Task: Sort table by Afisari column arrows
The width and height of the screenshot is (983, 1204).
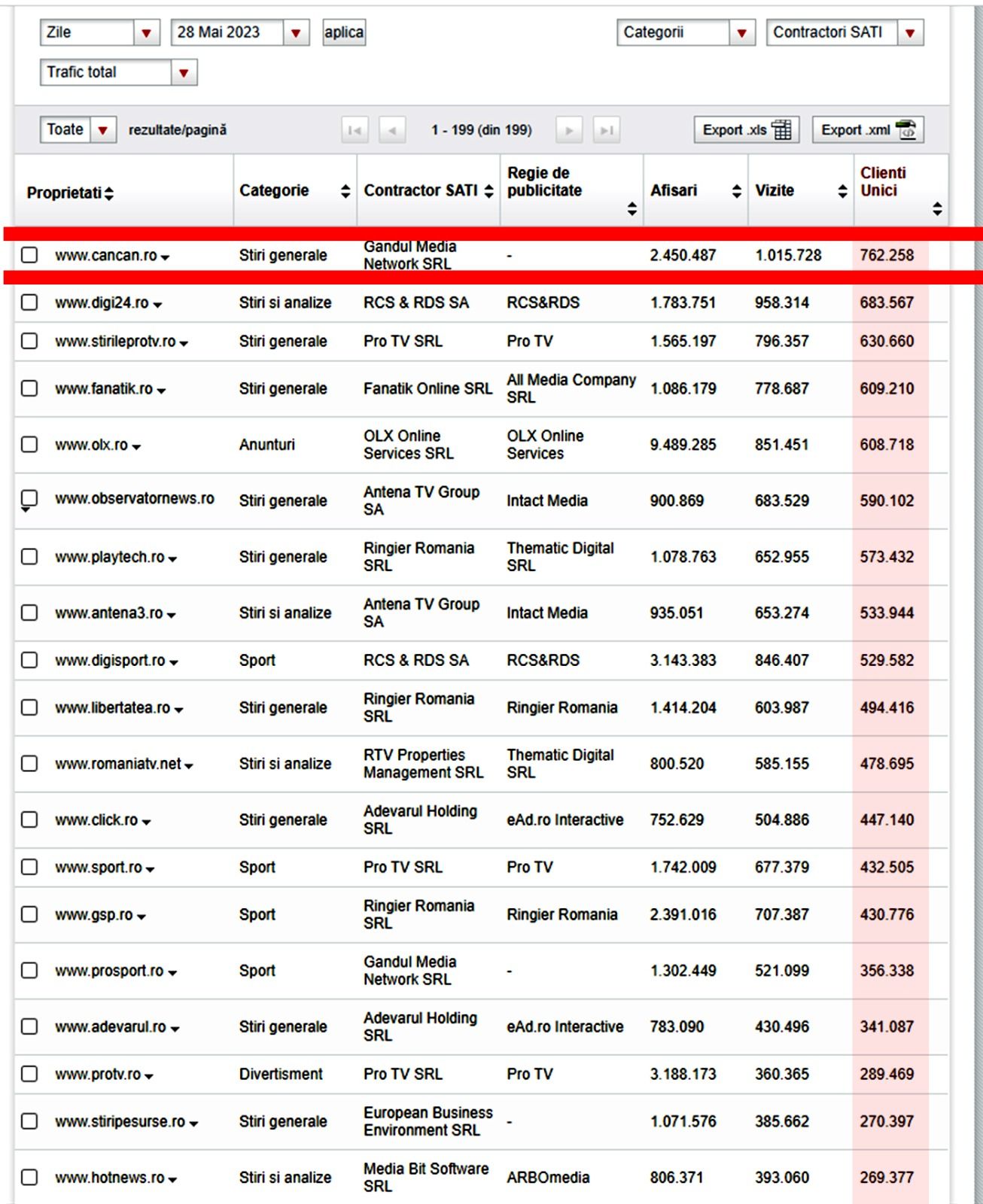Action: click(736, 191)
